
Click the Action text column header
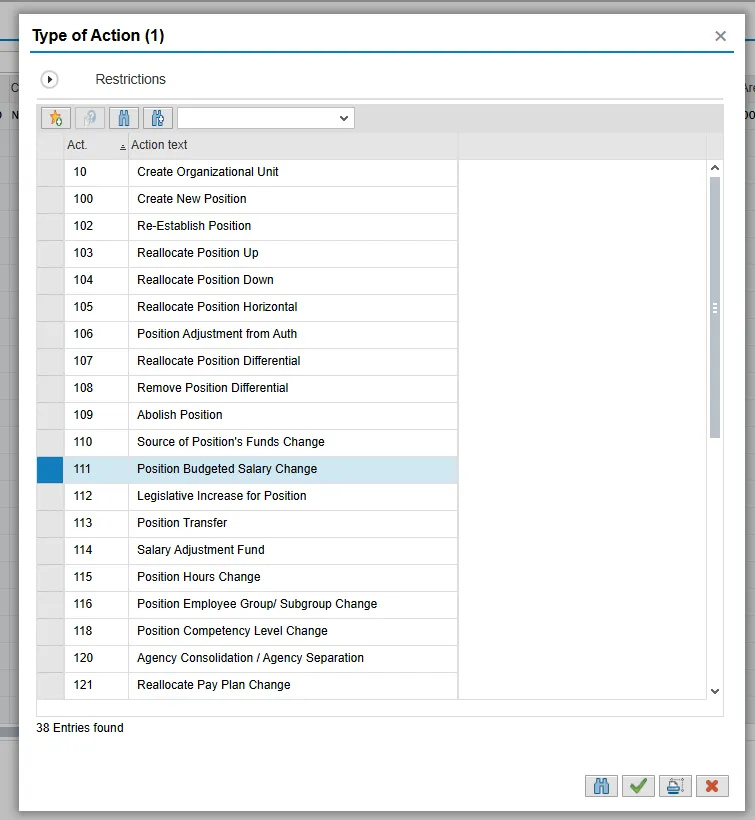point(293,145)
